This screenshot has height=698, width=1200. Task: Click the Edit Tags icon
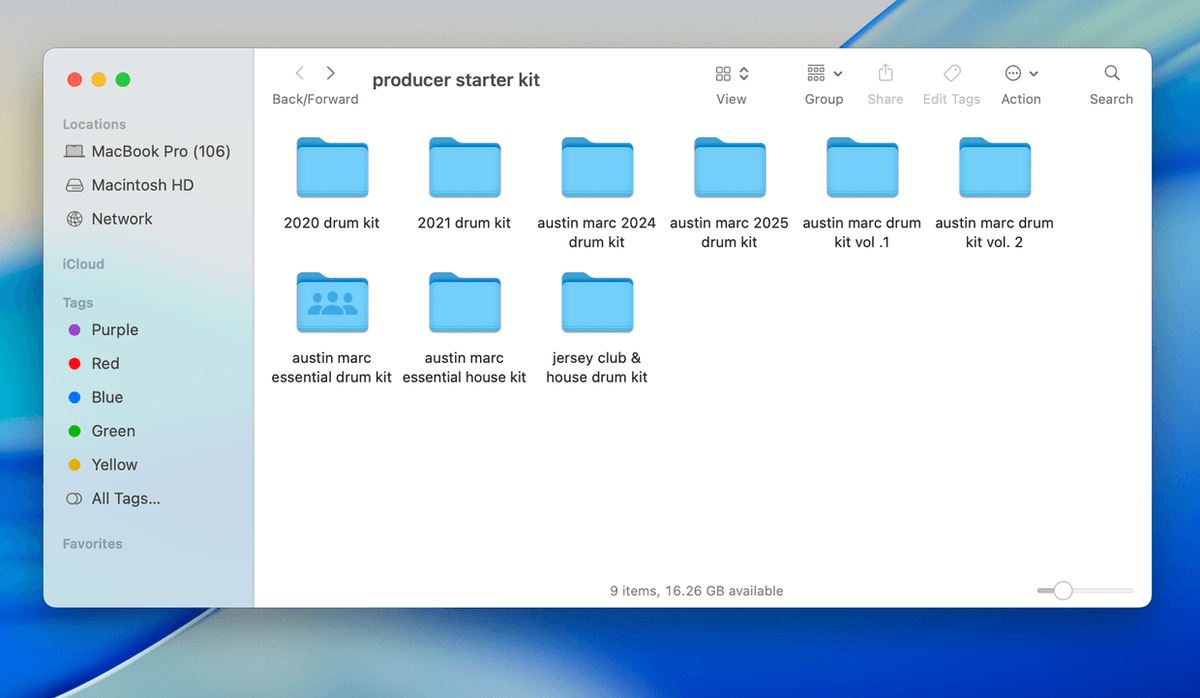tap(952, 74)
